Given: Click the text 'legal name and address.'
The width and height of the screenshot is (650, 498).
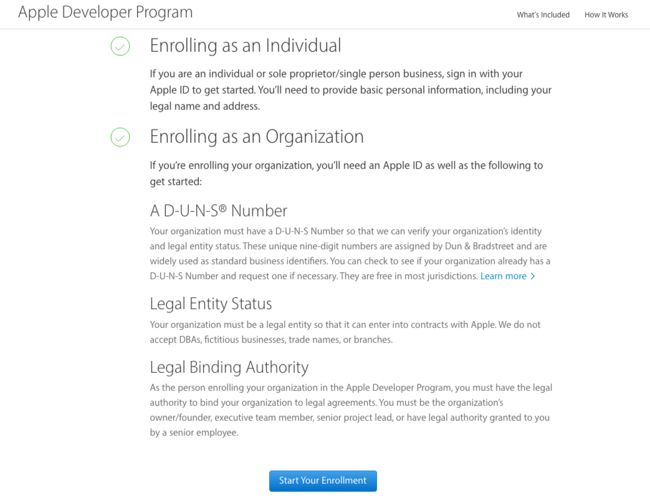Looking at the screenshot, I should [205, 106].
